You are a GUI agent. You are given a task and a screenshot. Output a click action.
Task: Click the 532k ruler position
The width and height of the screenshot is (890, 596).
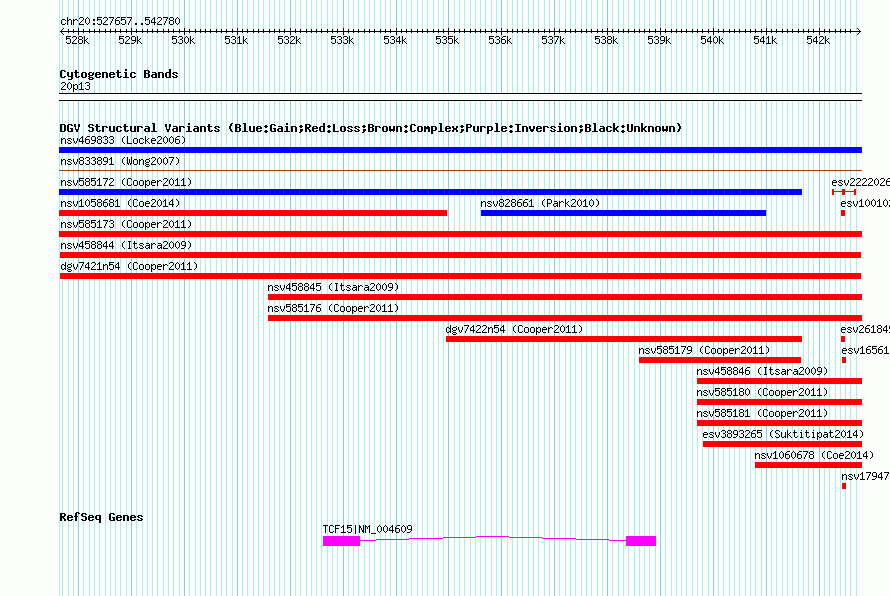[x=289, y=40]
